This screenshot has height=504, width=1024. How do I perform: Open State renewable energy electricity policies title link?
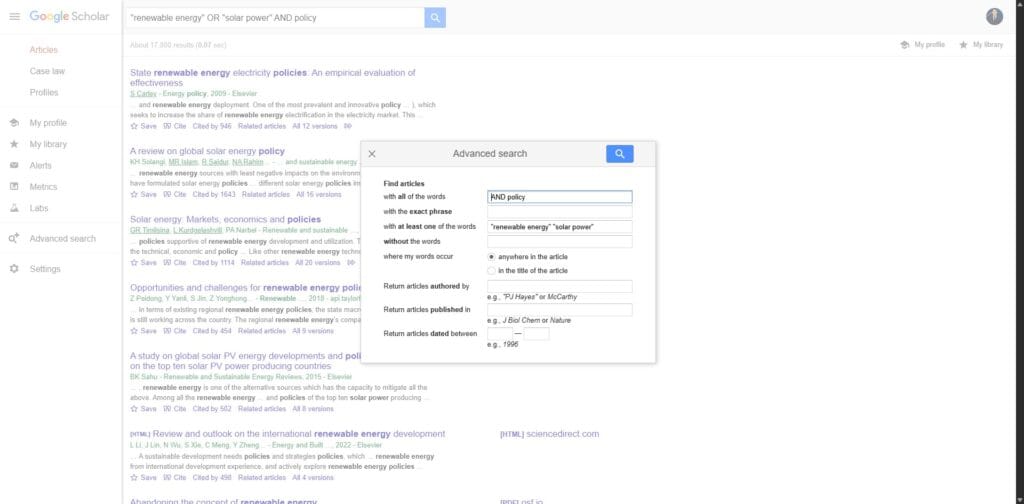[x=272, y=78]
